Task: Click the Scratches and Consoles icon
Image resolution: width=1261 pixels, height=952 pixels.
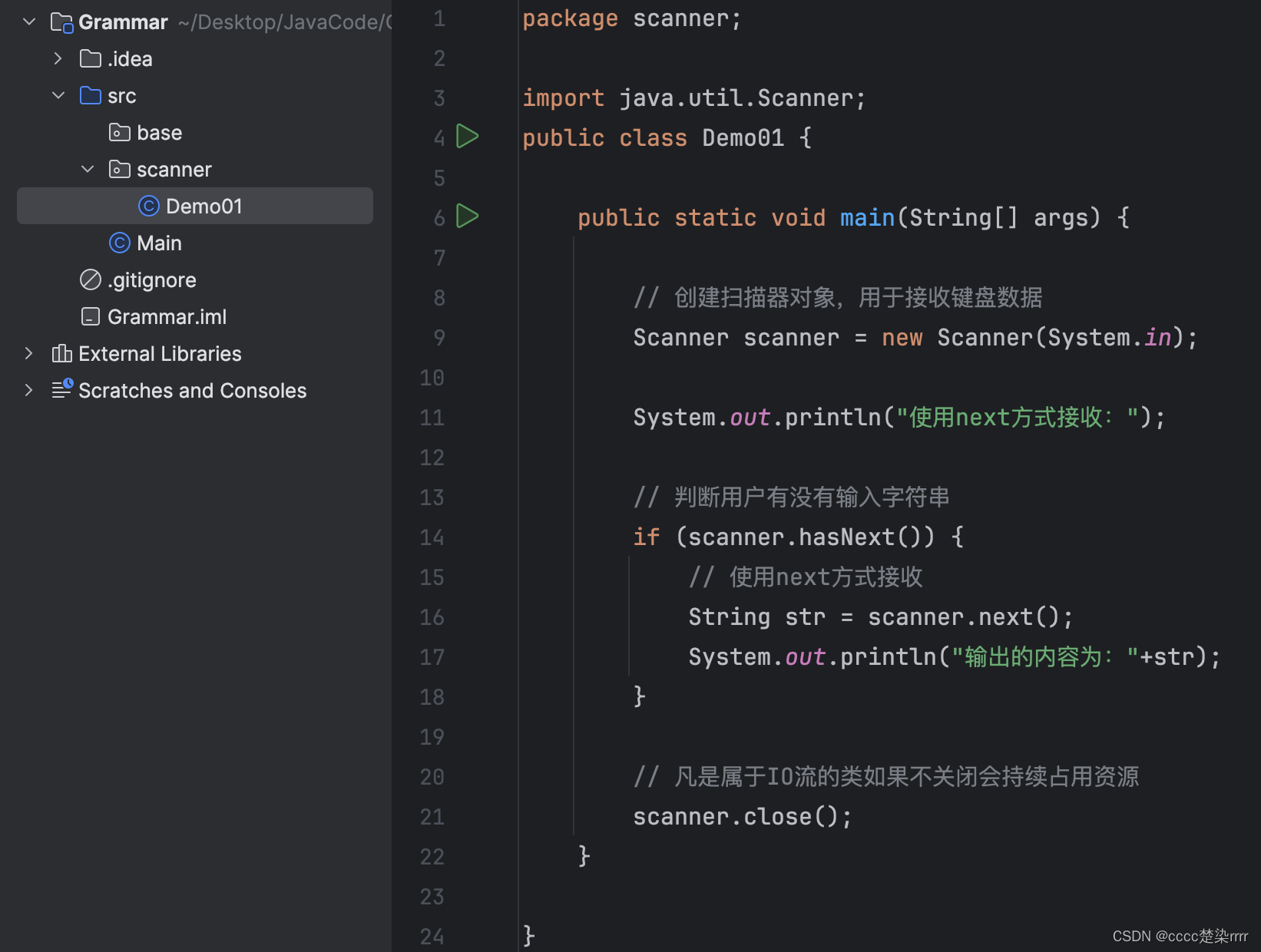Action: (62, 388)
